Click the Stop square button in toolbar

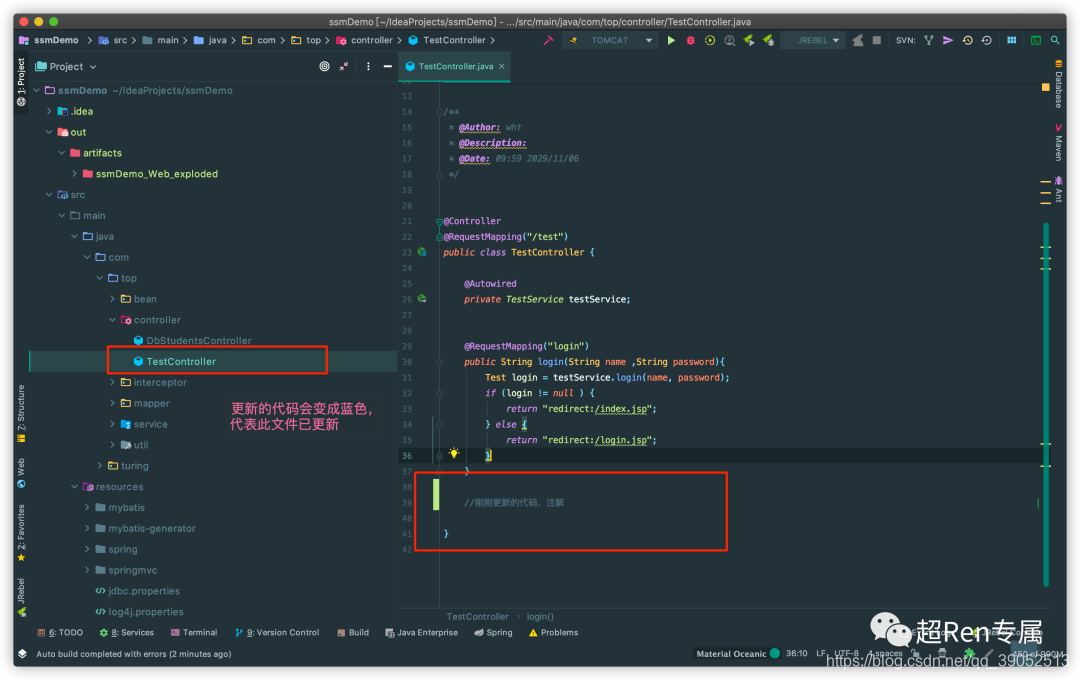(x=877, y=41)
